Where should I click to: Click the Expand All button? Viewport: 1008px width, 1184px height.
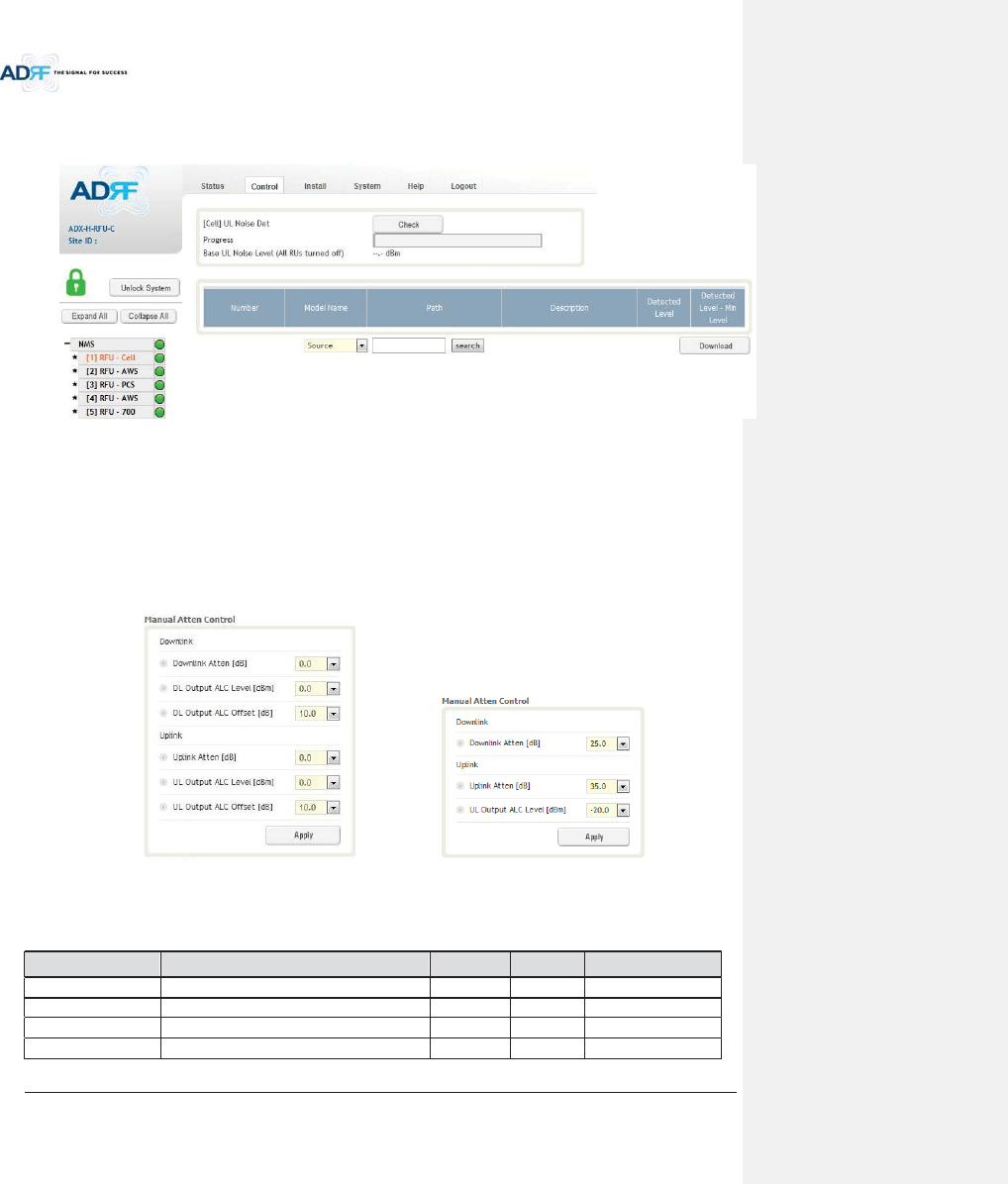(89, 317)
